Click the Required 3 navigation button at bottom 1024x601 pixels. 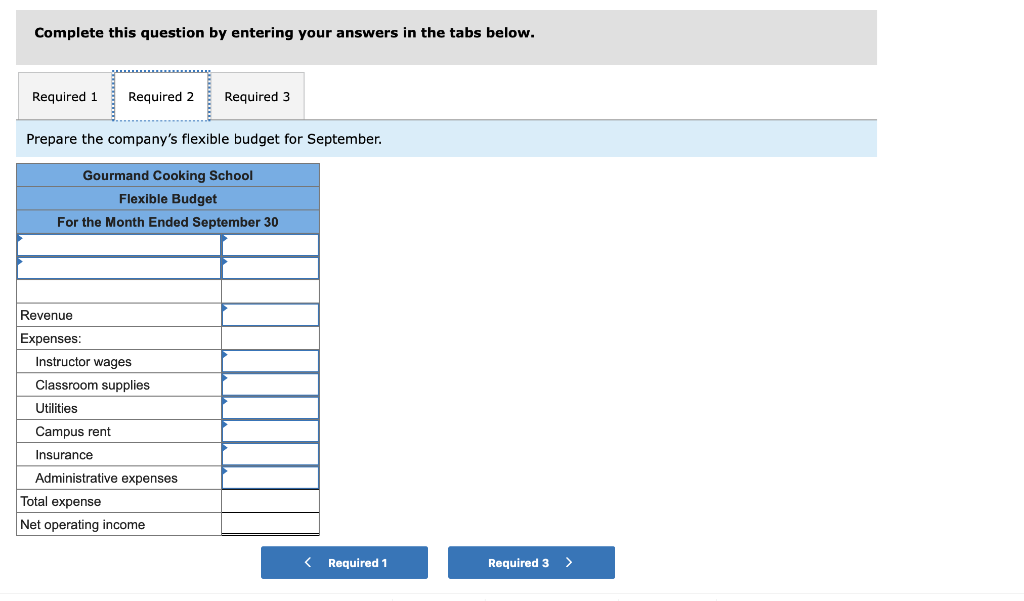(531, 562)
